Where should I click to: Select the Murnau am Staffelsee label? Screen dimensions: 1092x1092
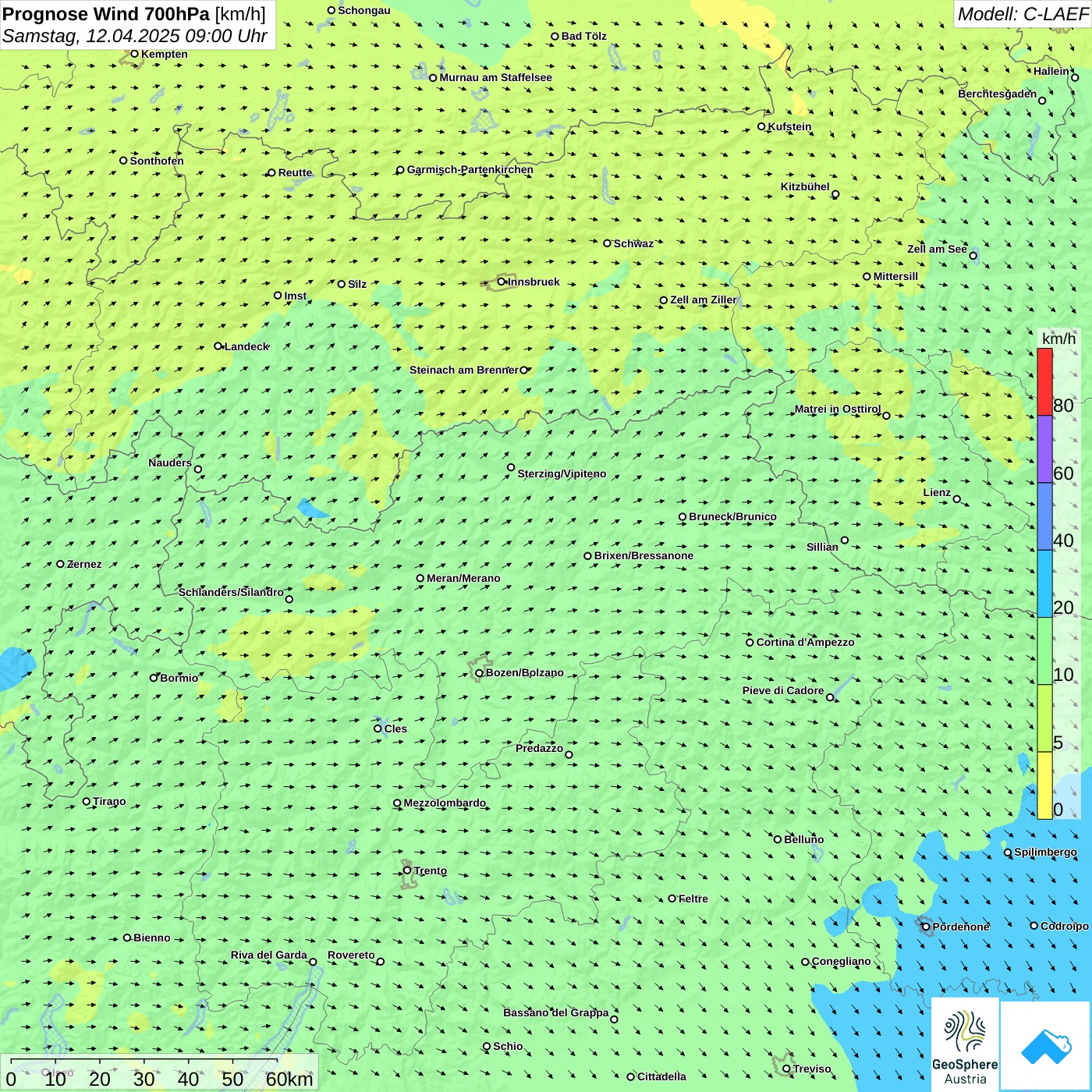(x=495, y=77)
